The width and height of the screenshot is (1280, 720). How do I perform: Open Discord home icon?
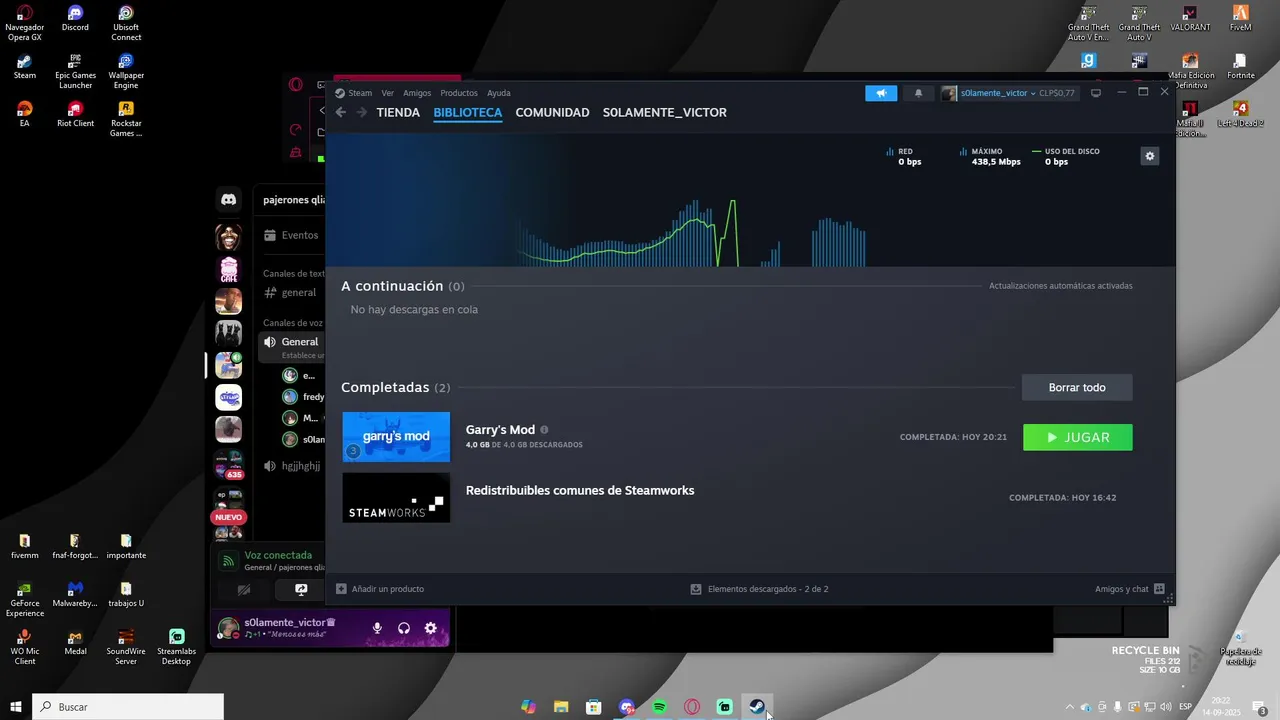(229, 200)
